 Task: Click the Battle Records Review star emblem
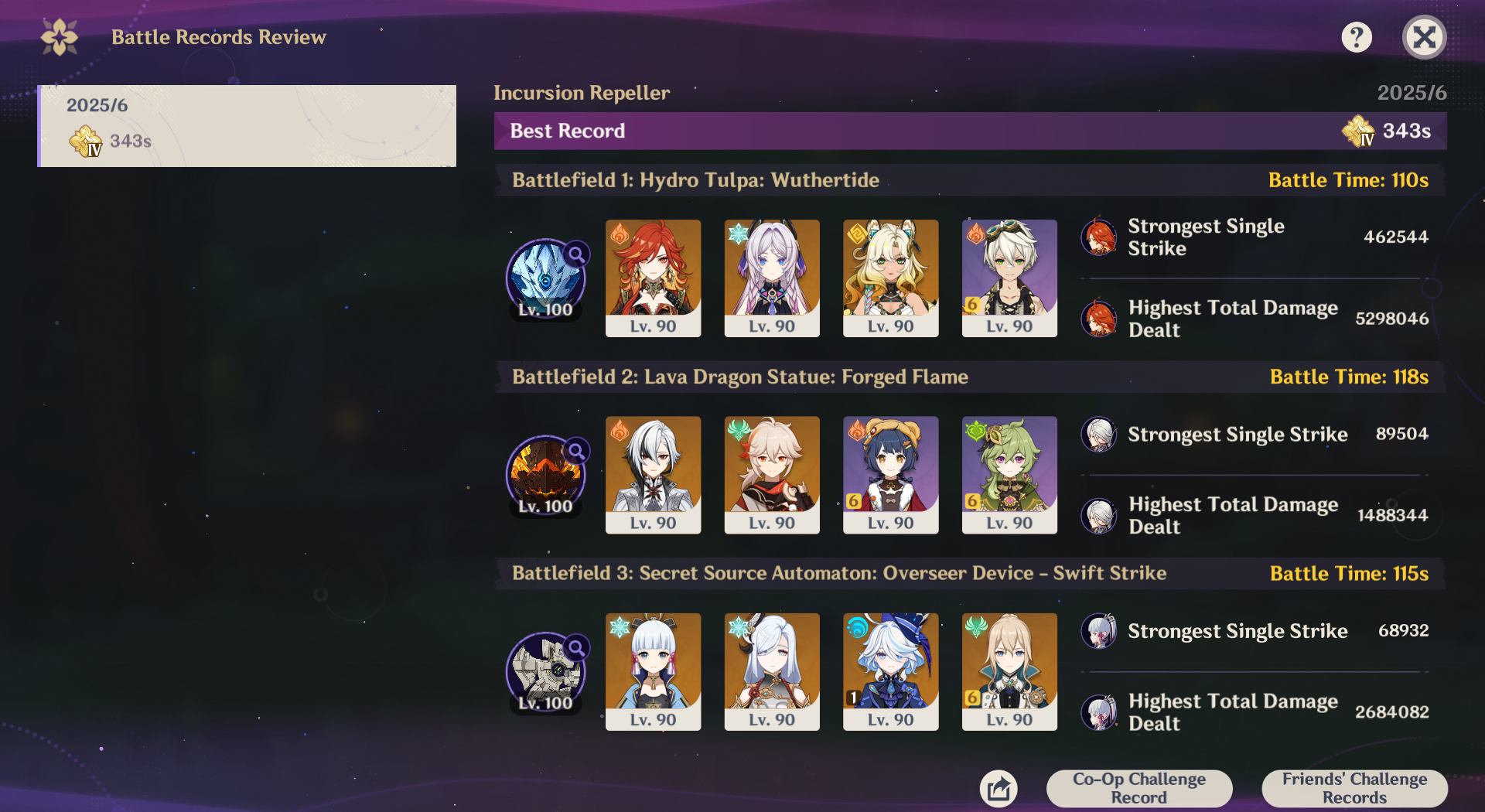click(x=60, y=37)
